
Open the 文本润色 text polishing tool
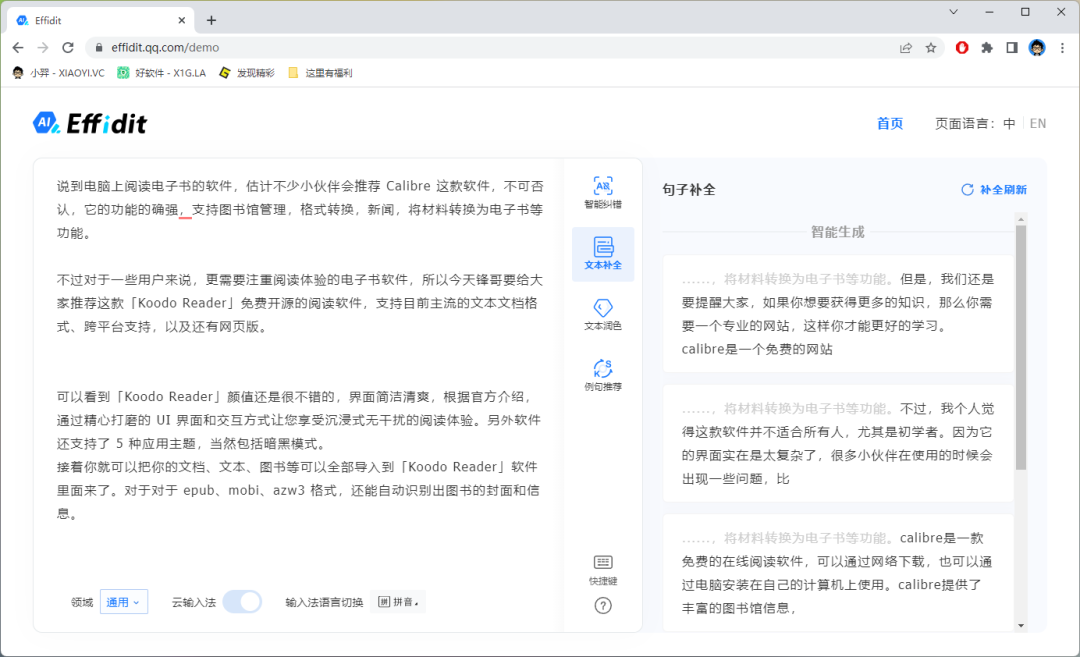click(x=602, y=315)
